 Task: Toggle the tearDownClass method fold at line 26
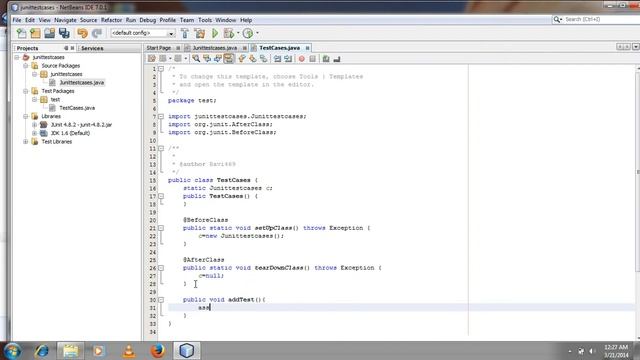(161, 268)
